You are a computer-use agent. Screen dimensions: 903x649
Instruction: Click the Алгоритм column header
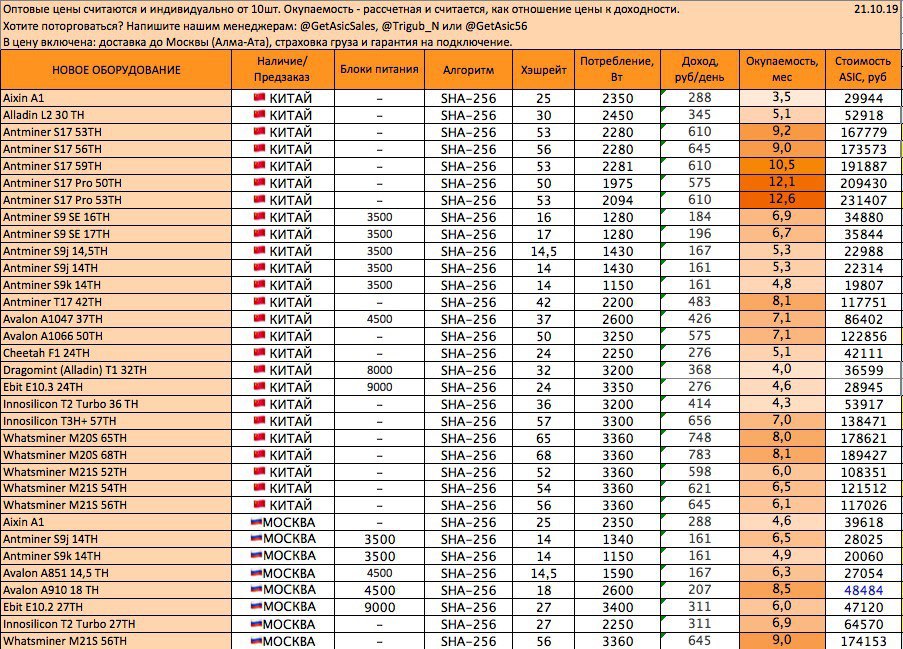(468, 70)
